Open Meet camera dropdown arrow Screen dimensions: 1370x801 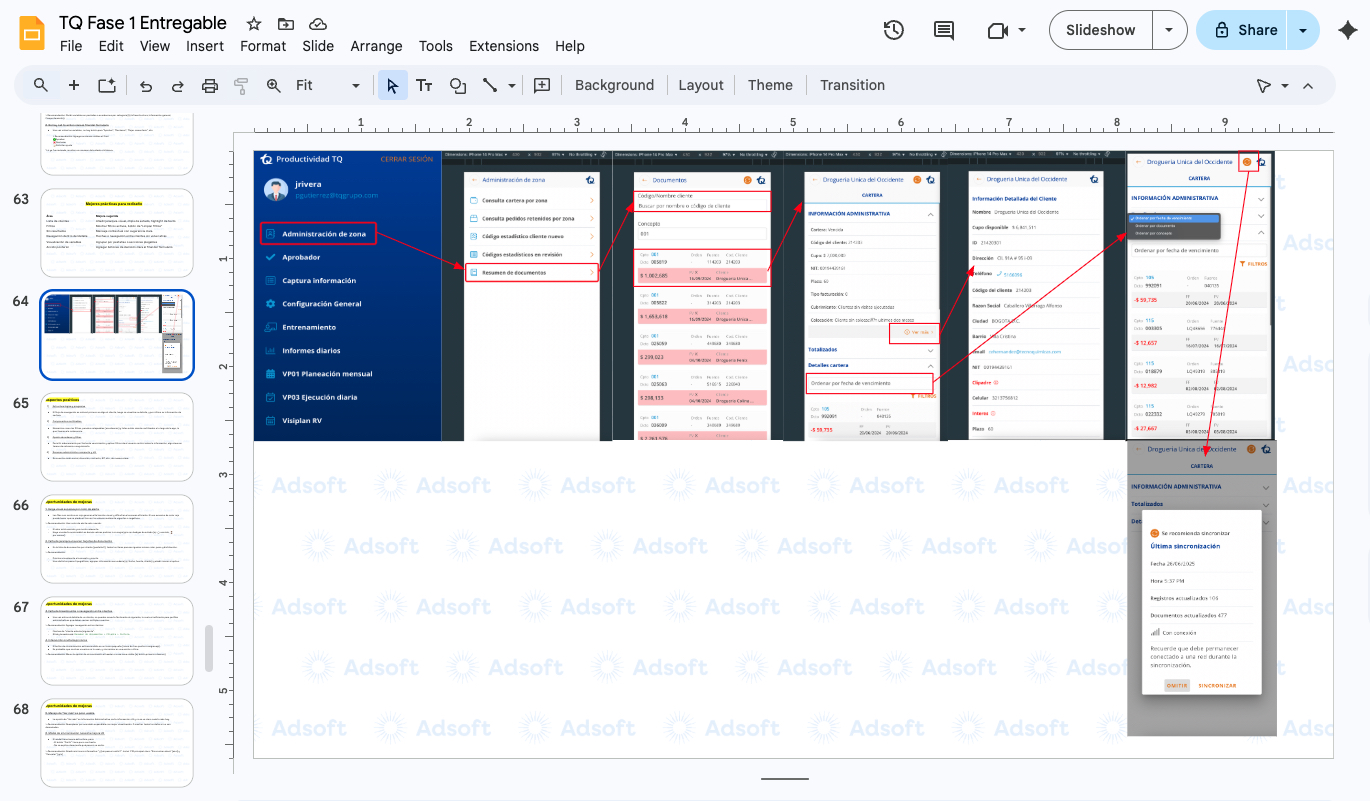coord(1022,30)
